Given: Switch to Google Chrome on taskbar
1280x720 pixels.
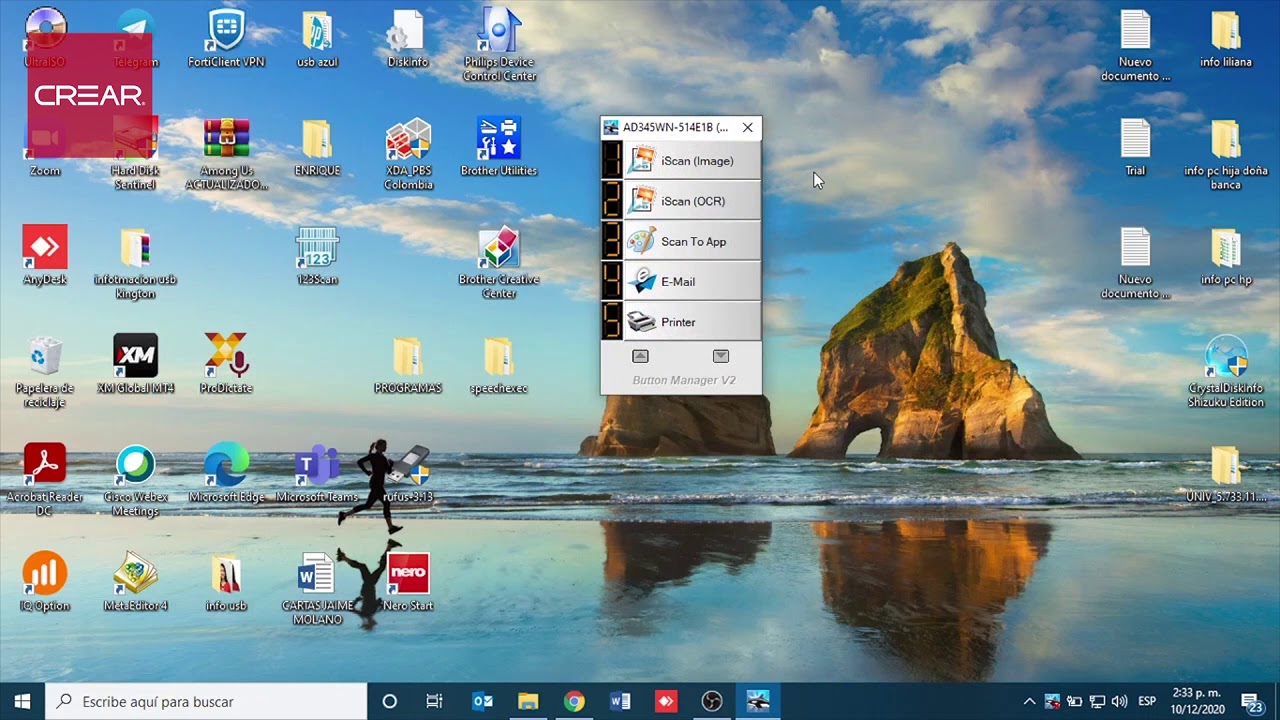Looking at the screenshot, I should tap(574, 701).
